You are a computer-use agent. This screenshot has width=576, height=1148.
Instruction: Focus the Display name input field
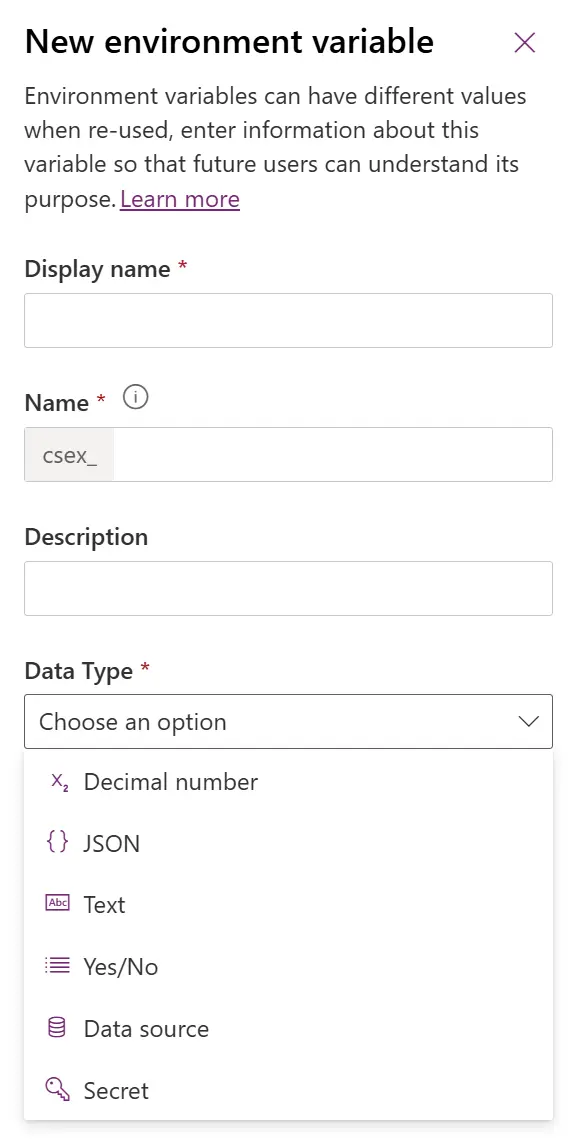coord(288,321)
